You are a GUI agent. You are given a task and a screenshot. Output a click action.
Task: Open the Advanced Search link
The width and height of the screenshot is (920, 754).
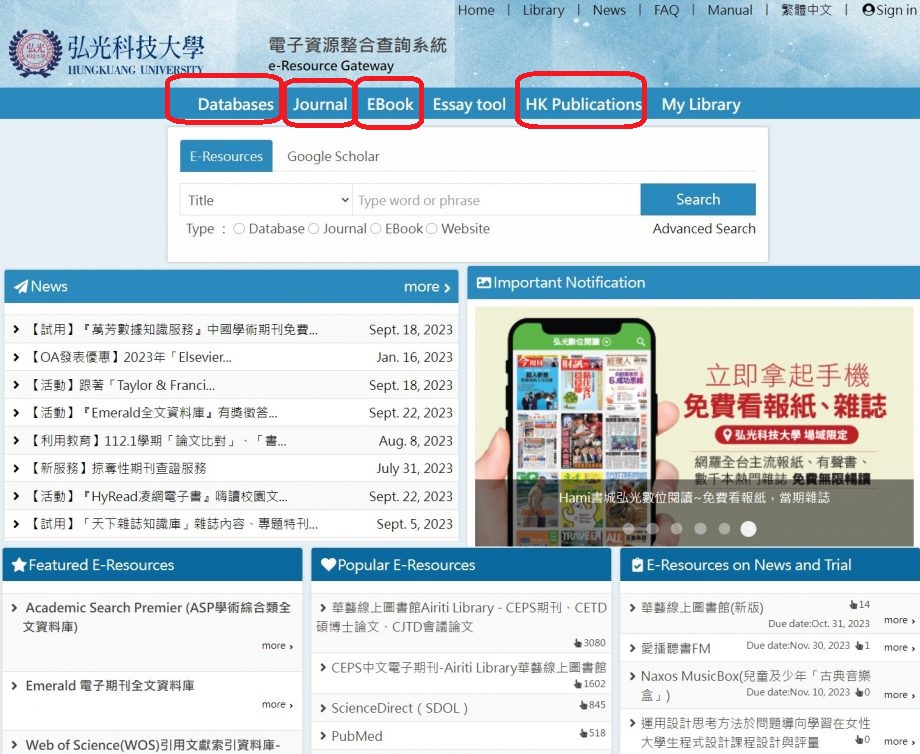pyautogui.click(x=704, y=229)
